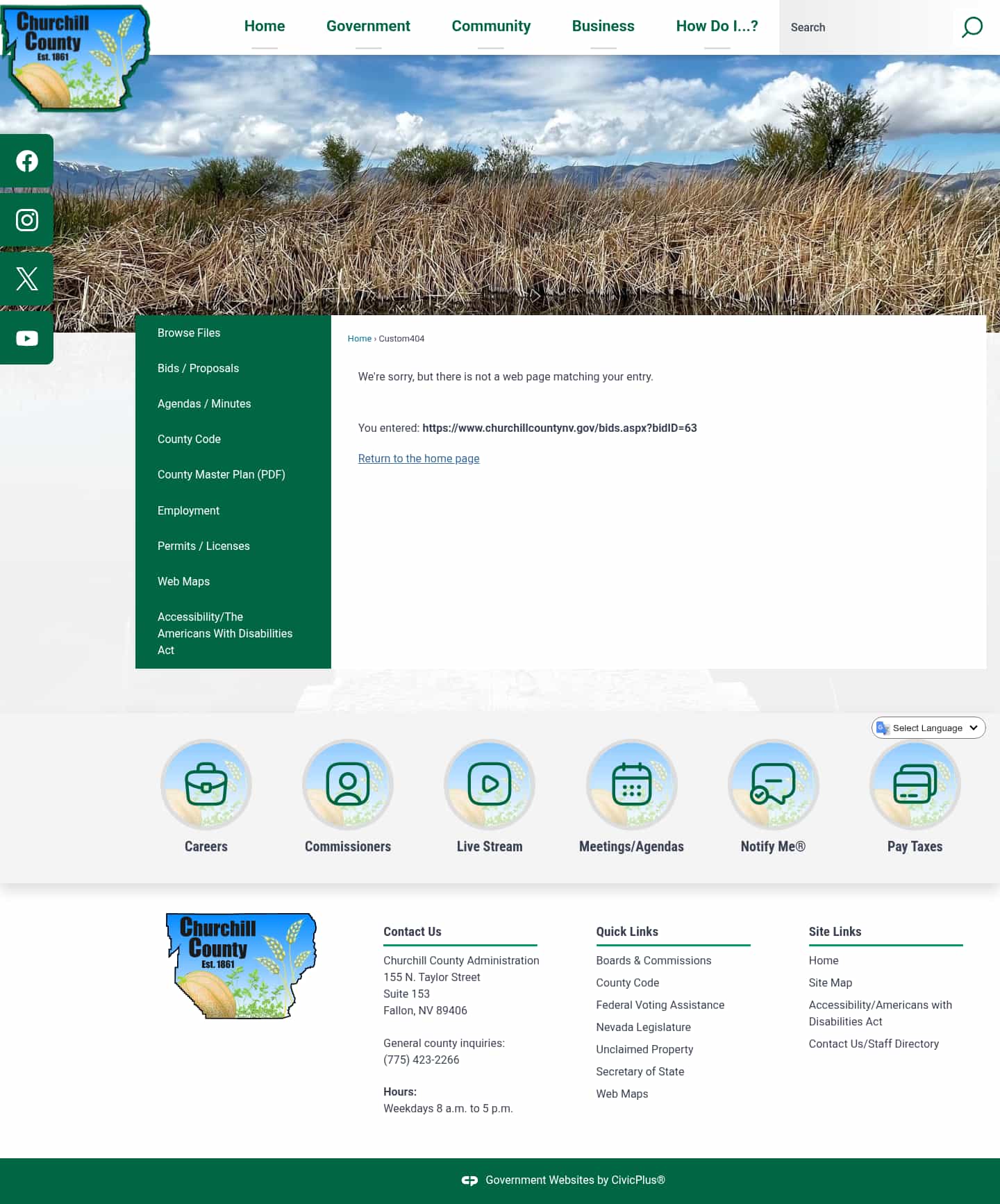Click the search magnifier icon

(972, 27)
